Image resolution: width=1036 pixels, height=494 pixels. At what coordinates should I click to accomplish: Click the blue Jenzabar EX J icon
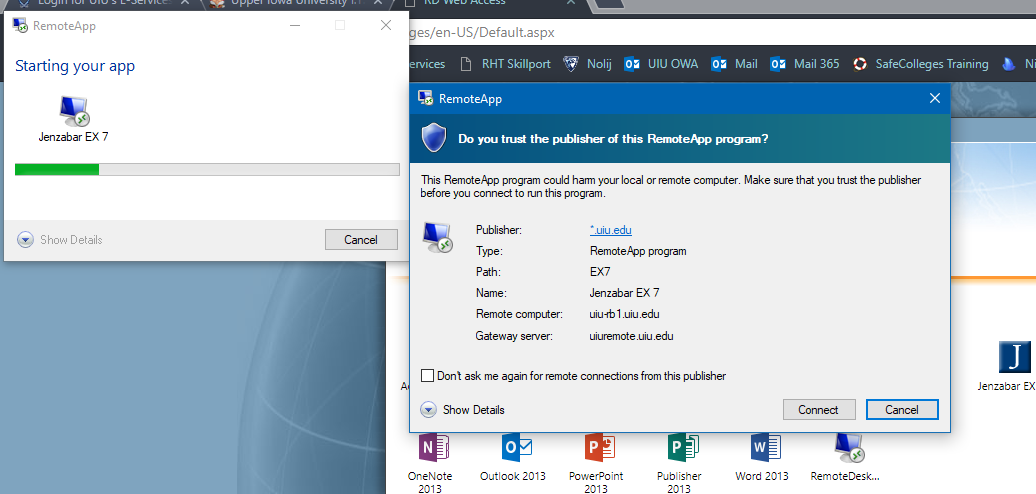(x=1014, y=357)
